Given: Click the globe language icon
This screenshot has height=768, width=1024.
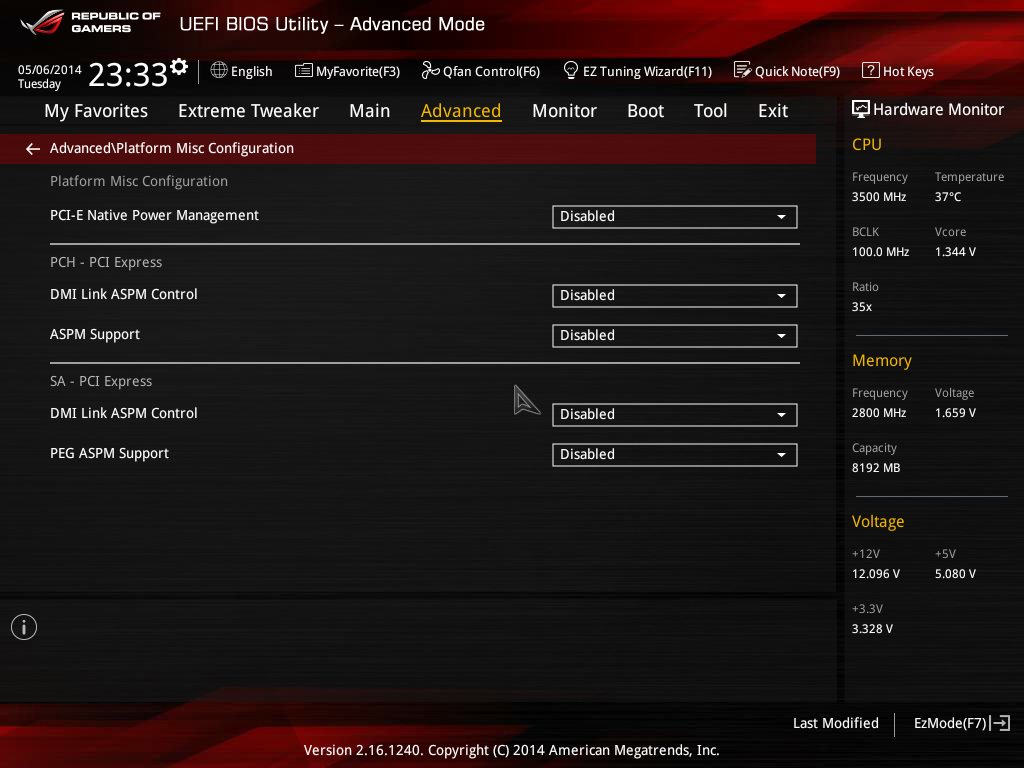Looking at the screenshot, I should click(219, 70).
